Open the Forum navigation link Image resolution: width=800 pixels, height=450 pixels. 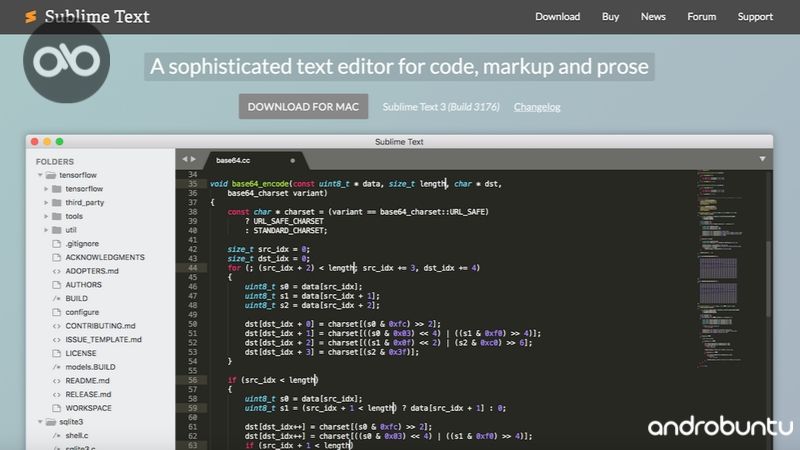coord(702,17)
